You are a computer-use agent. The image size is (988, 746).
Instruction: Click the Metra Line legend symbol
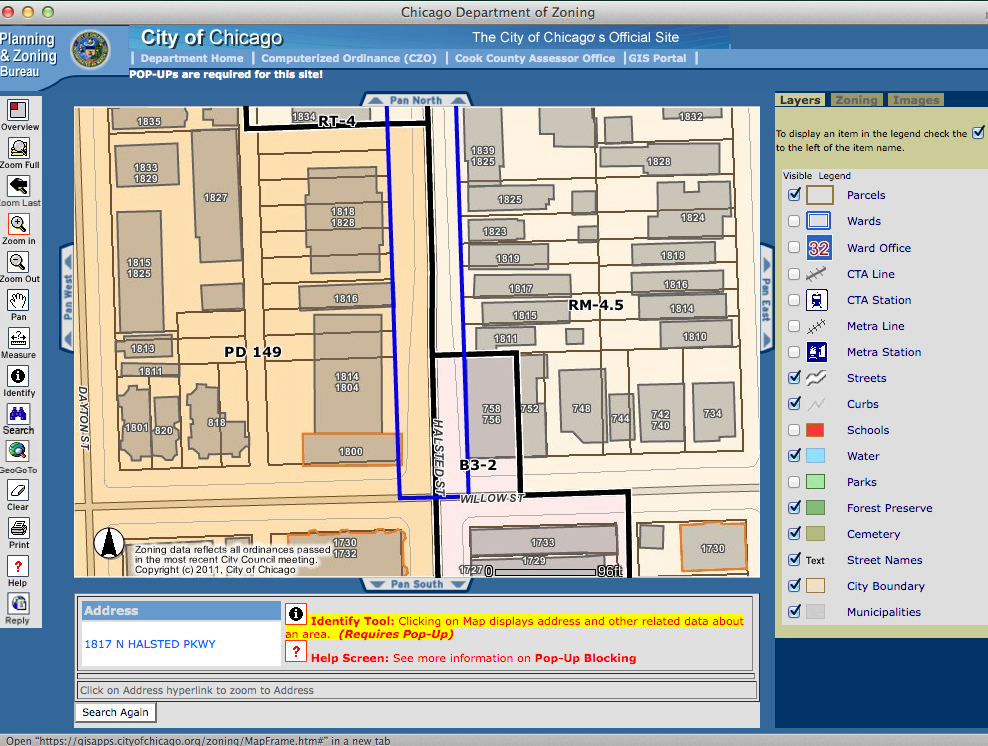(x=816, y=326)
